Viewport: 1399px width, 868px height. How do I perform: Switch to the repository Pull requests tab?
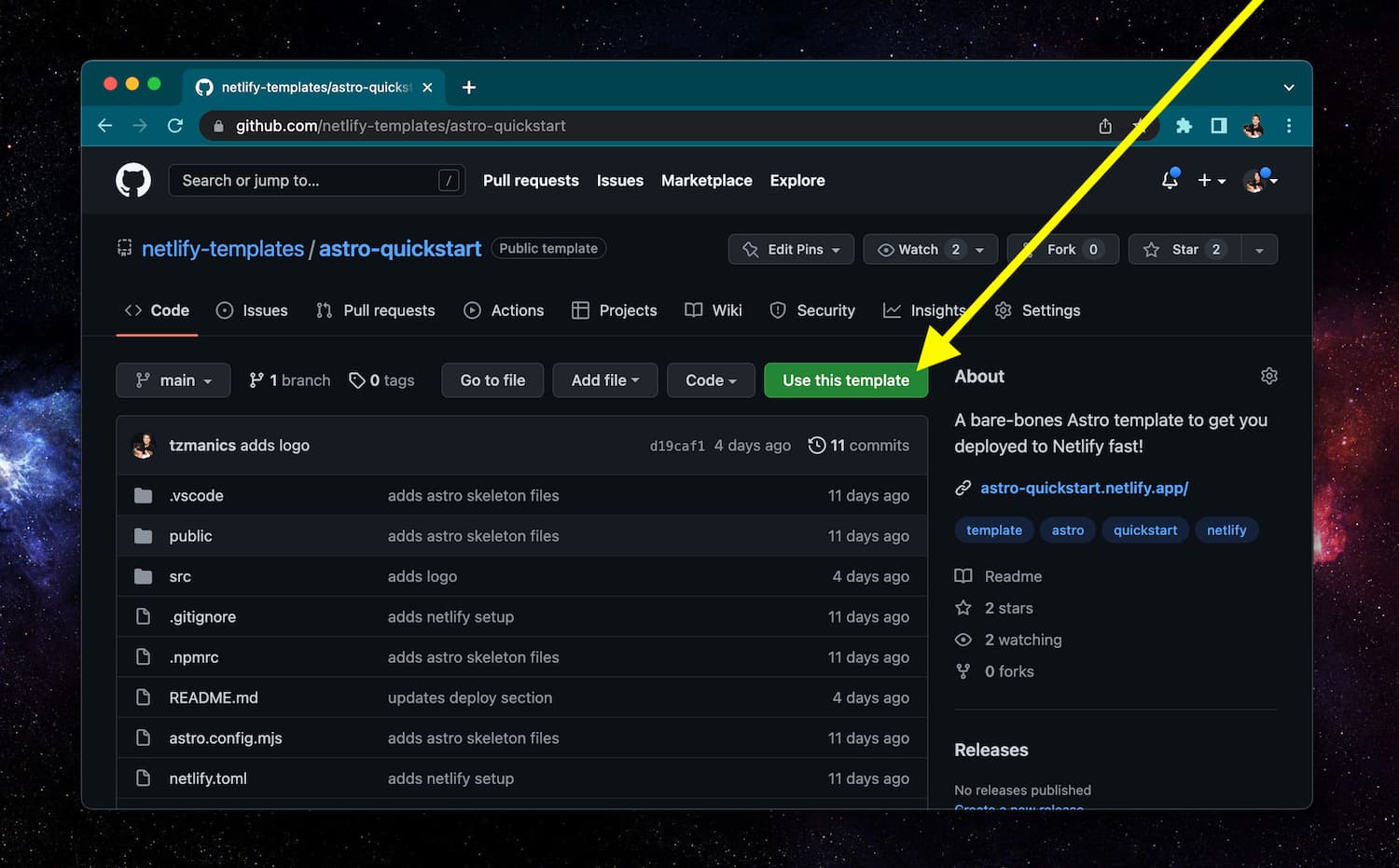tap(376, 310)
